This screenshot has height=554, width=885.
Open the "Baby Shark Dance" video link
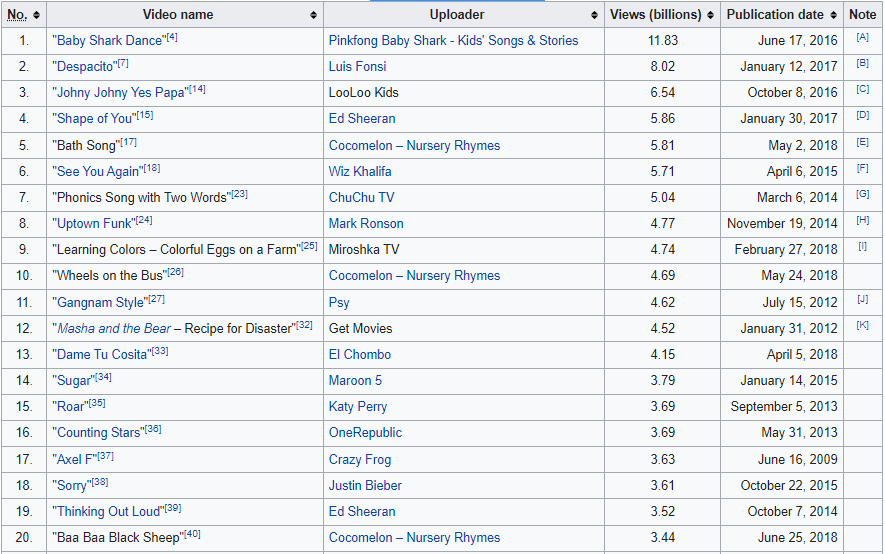109,41
